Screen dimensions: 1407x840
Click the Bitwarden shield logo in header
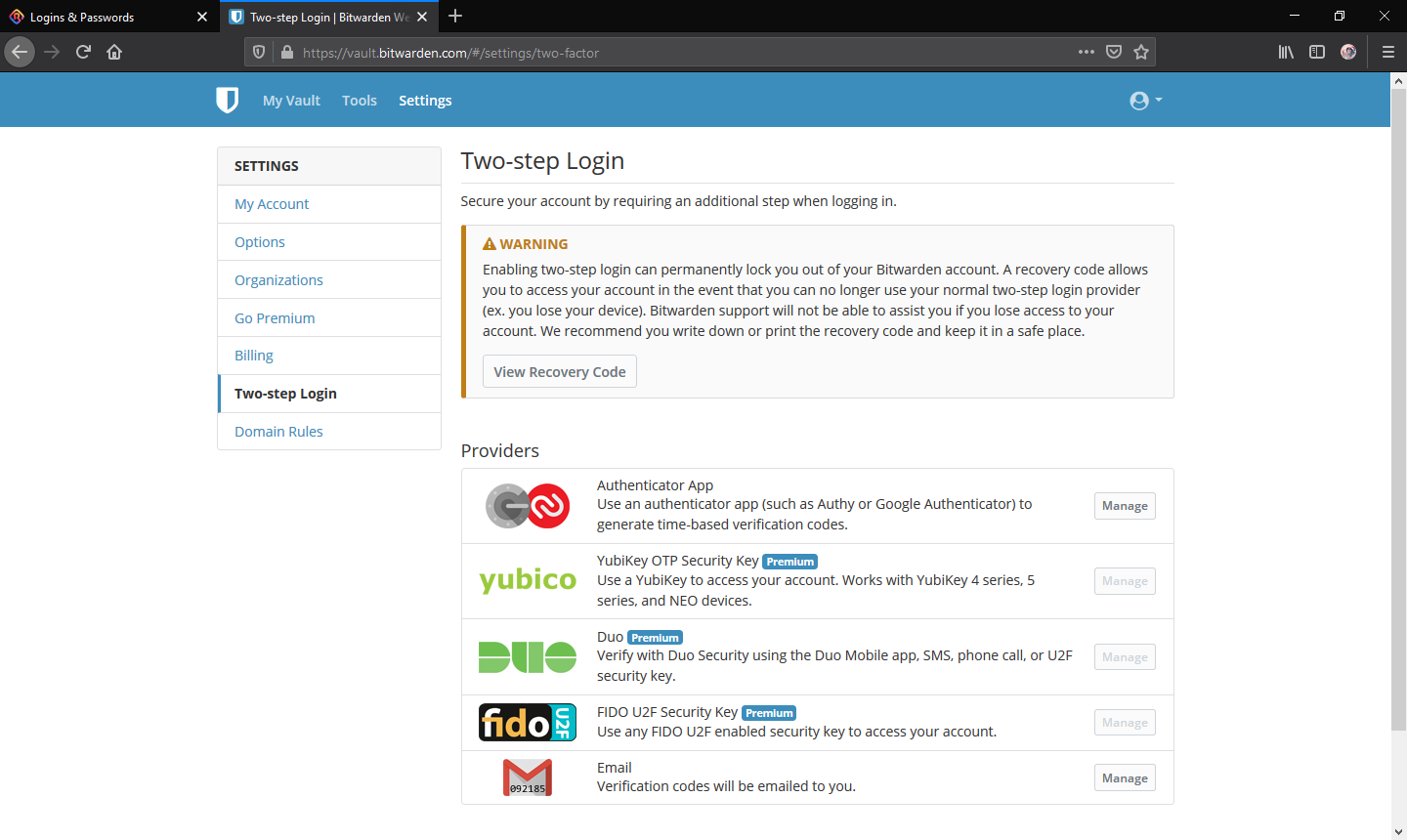[227, 100]
